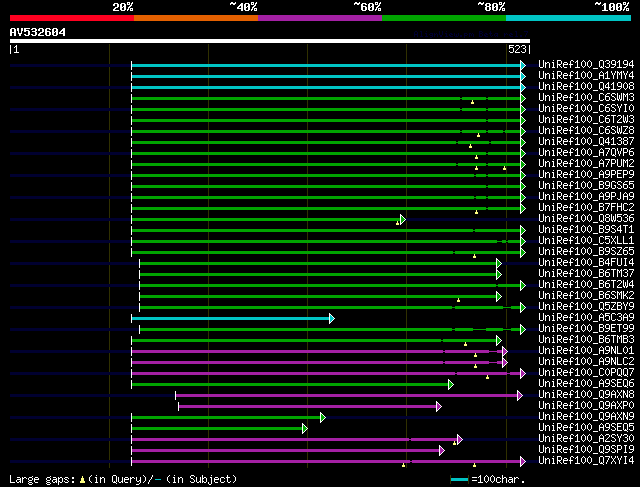Click the arrowhead ending Q9AXN9 alignment
The image size is (640, 487).
pyautogui.click(x=323, y=417)
